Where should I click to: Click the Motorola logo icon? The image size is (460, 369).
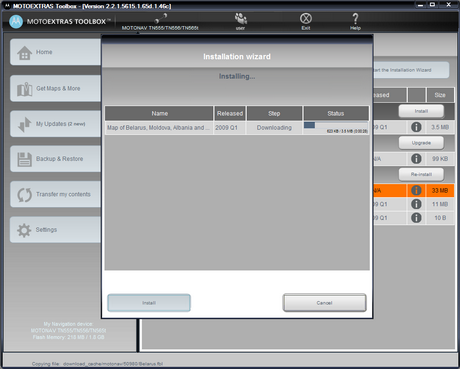click(x=16, y=22)
